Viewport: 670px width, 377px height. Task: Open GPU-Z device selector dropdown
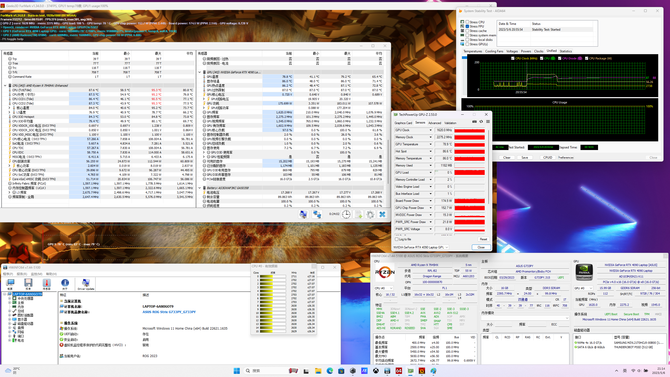[420, 247]
